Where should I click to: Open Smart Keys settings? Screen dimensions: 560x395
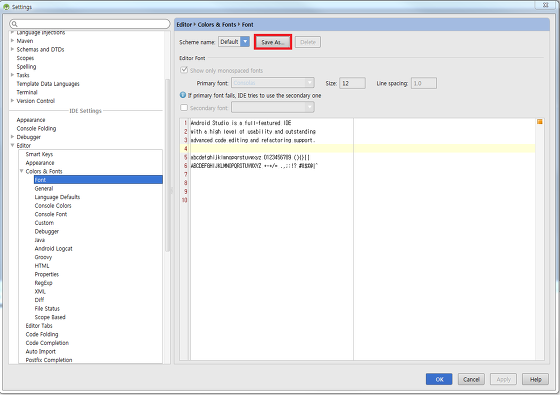[39, 154]
